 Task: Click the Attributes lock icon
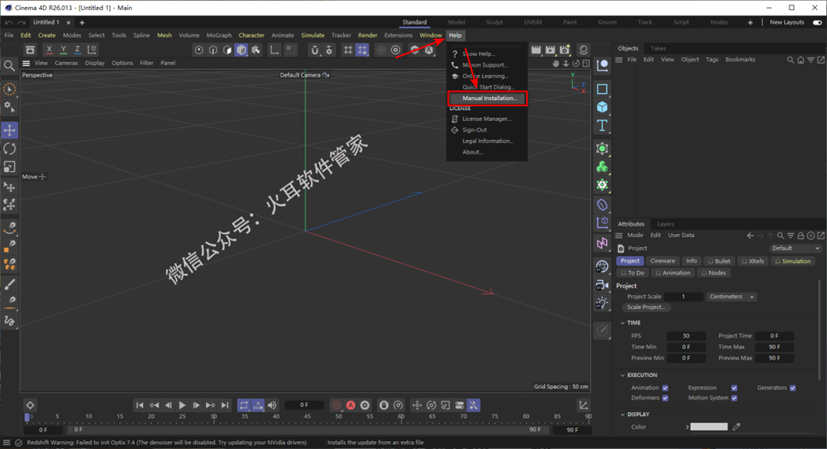pos(801,236)
